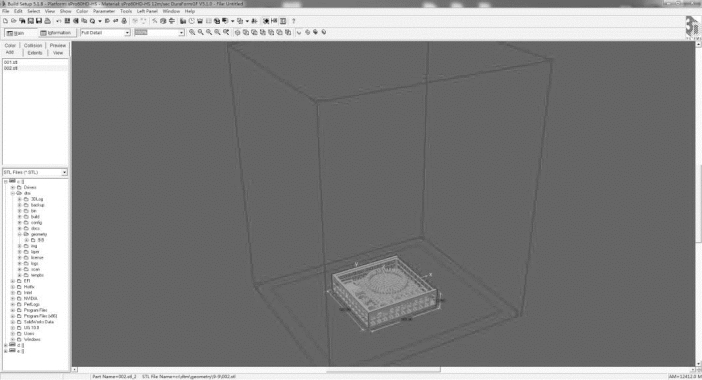Click the horizontal scrollbar under viewport
This screenshot has width=702, height=380.
(383, 370)
